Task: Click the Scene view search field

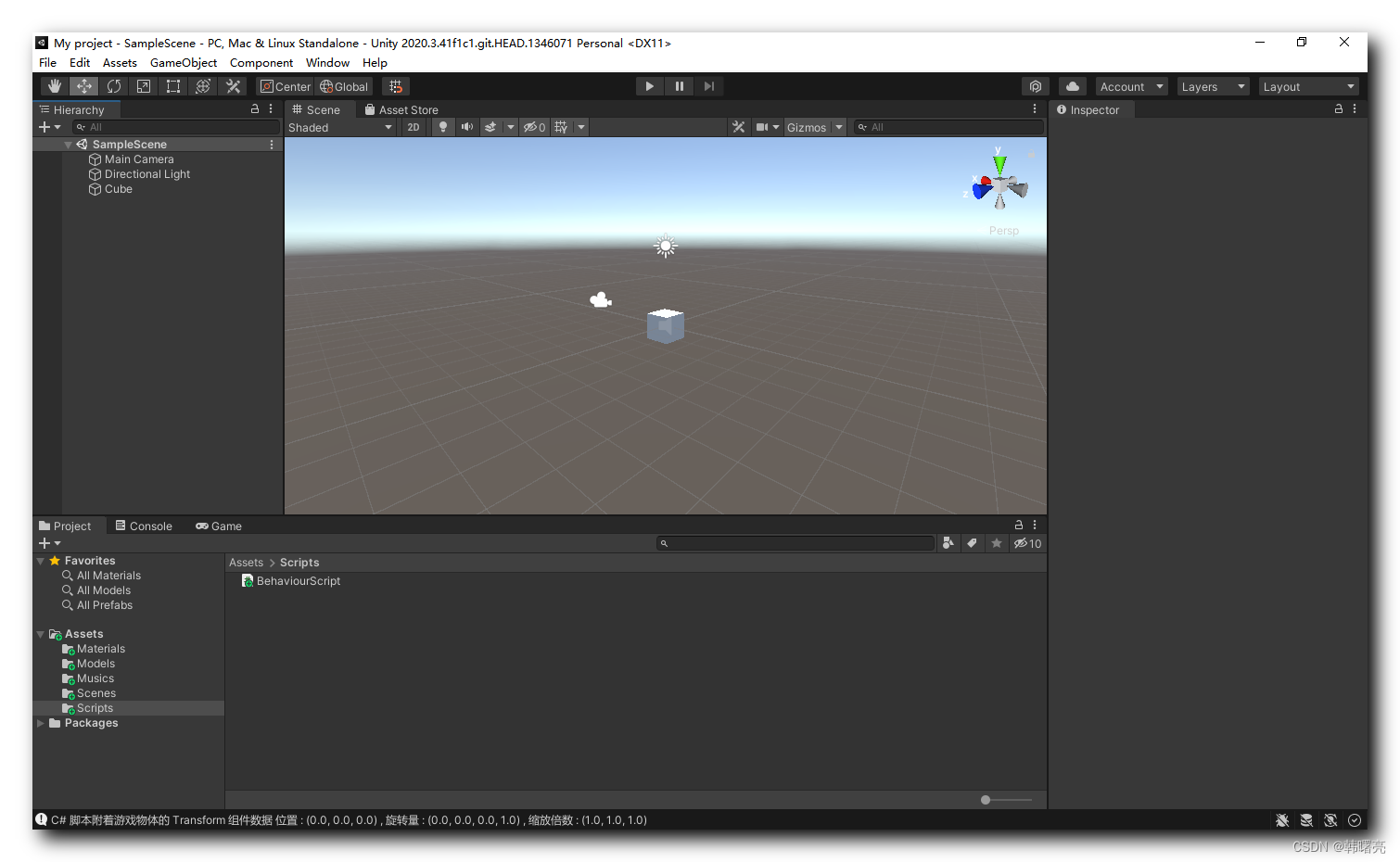Action: pos(948,127)
